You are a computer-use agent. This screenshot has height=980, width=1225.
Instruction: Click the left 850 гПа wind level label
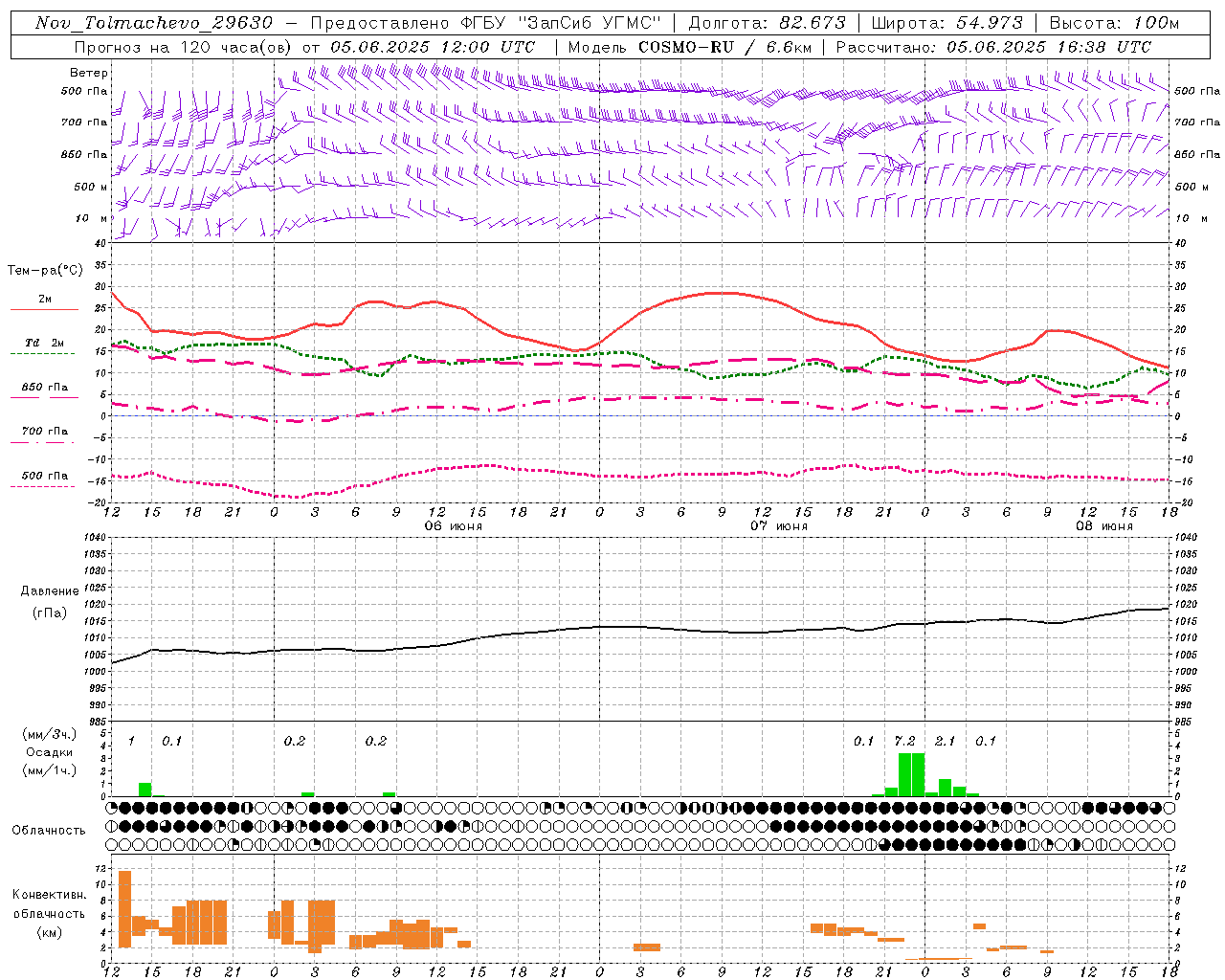tap(84, 154)
